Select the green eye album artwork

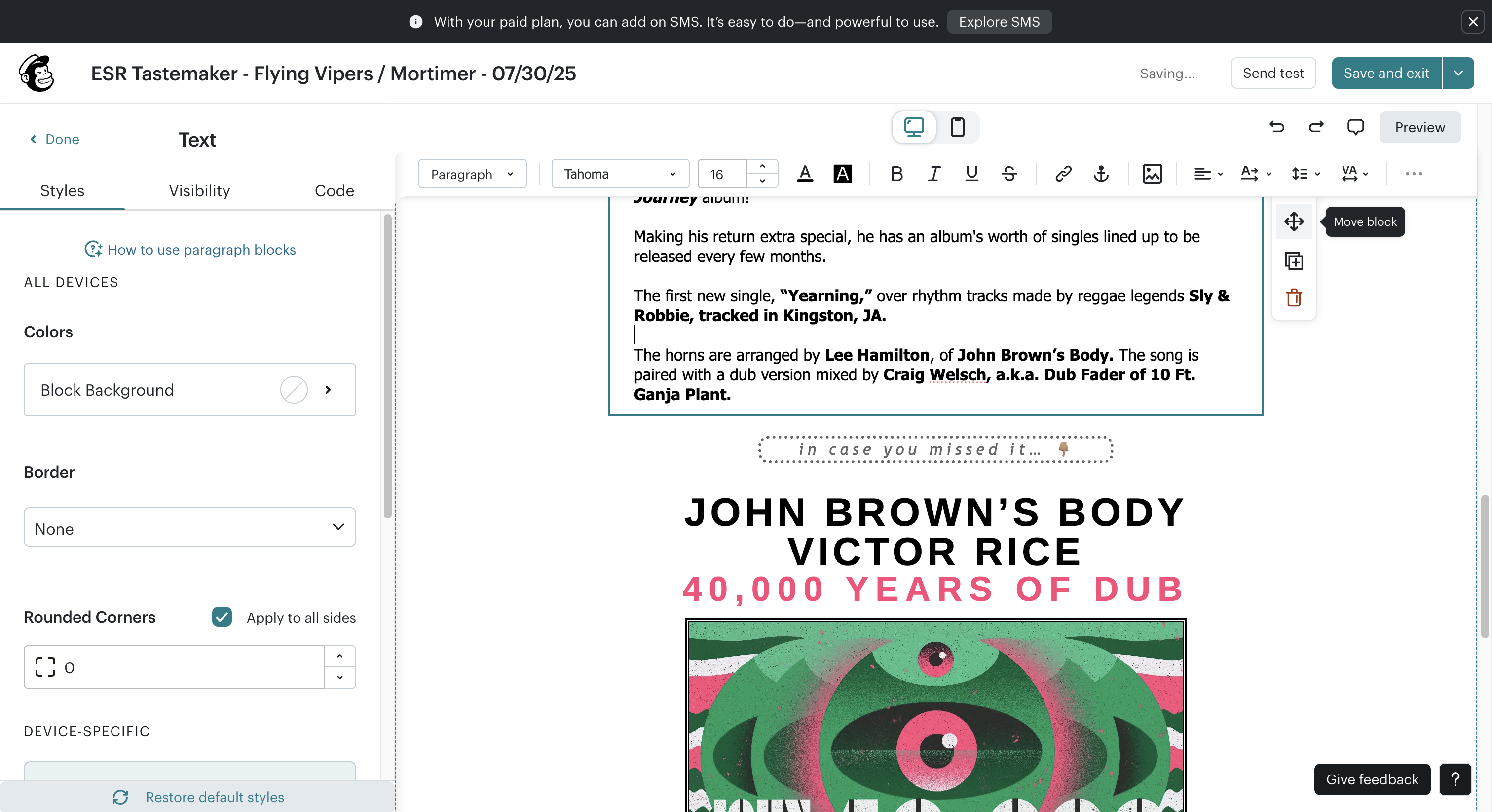935,716
